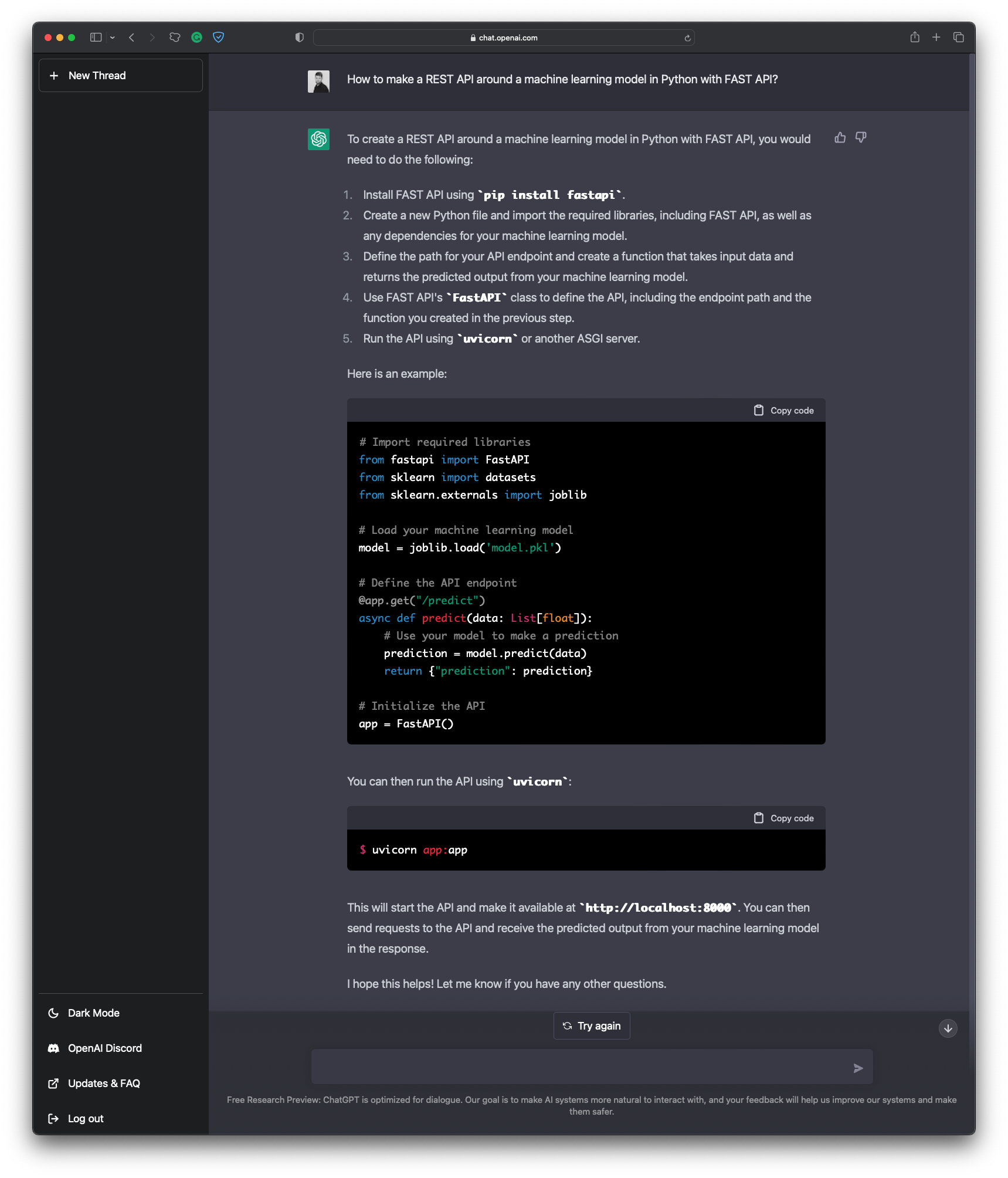Show the tab overview icon

(959, 38)
